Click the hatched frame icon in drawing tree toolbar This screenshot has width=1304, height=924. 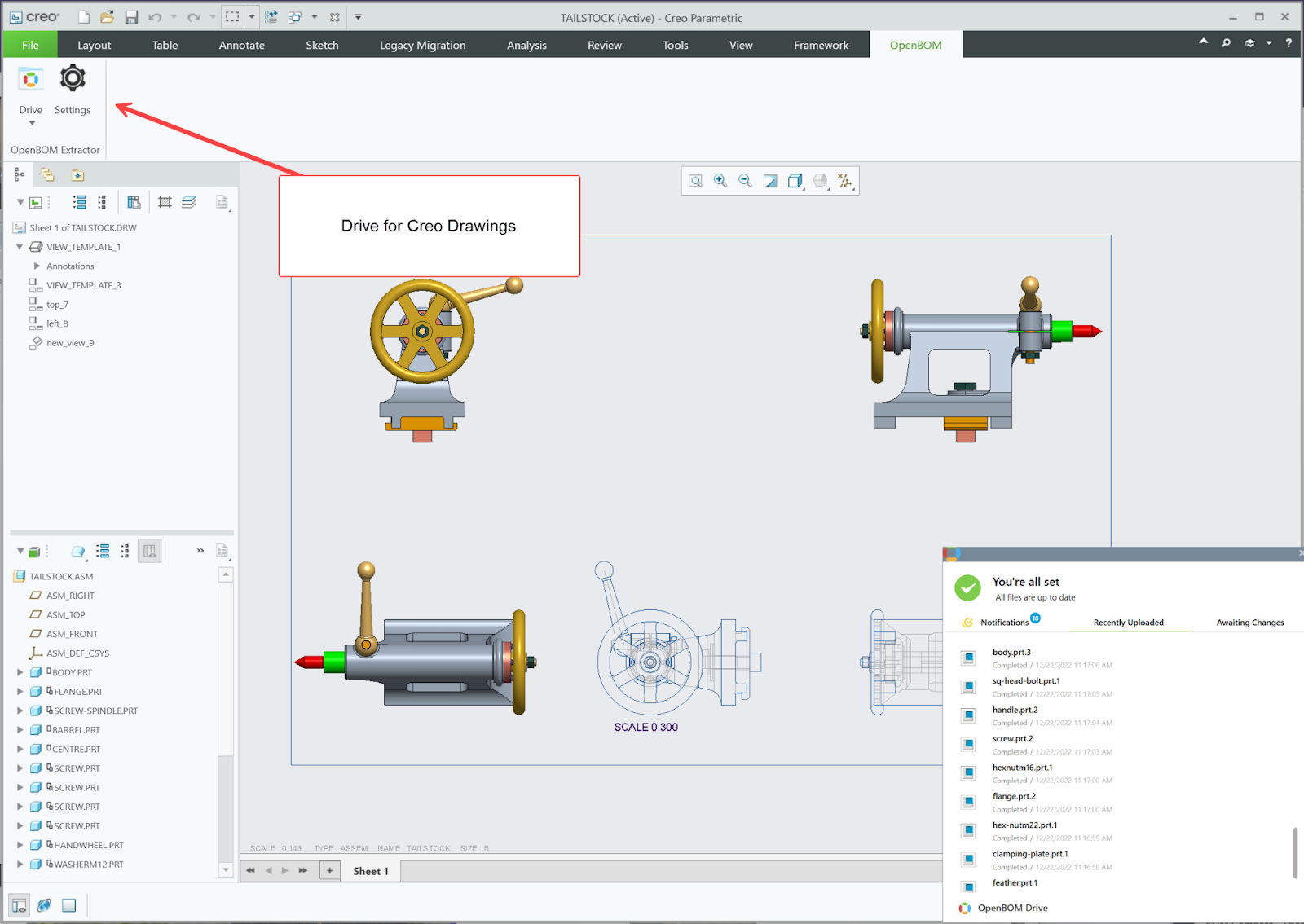[165, 202]
